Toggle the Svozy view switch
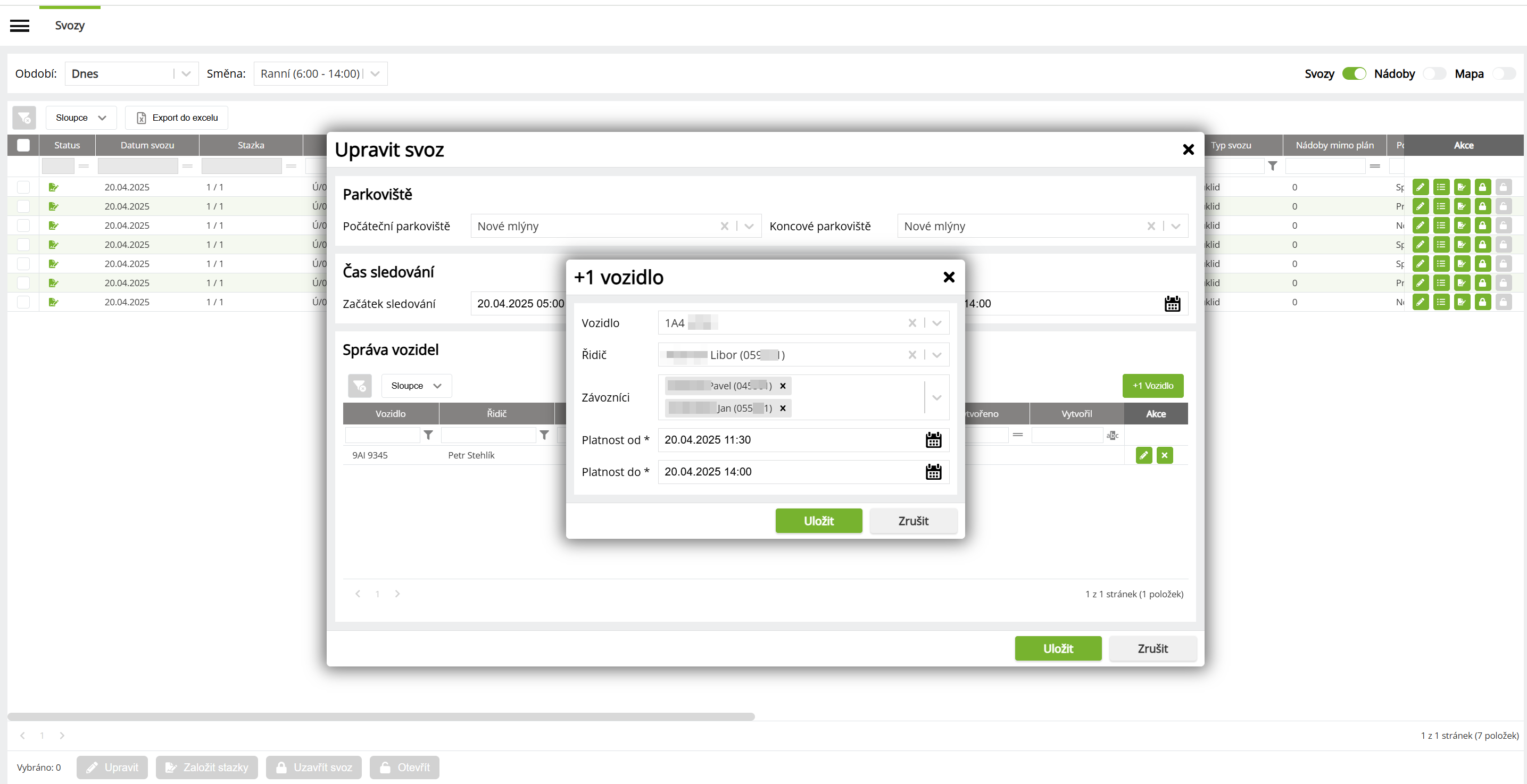The height and width of the screenshot is (784, 1527). click(x=1354, y=73)
